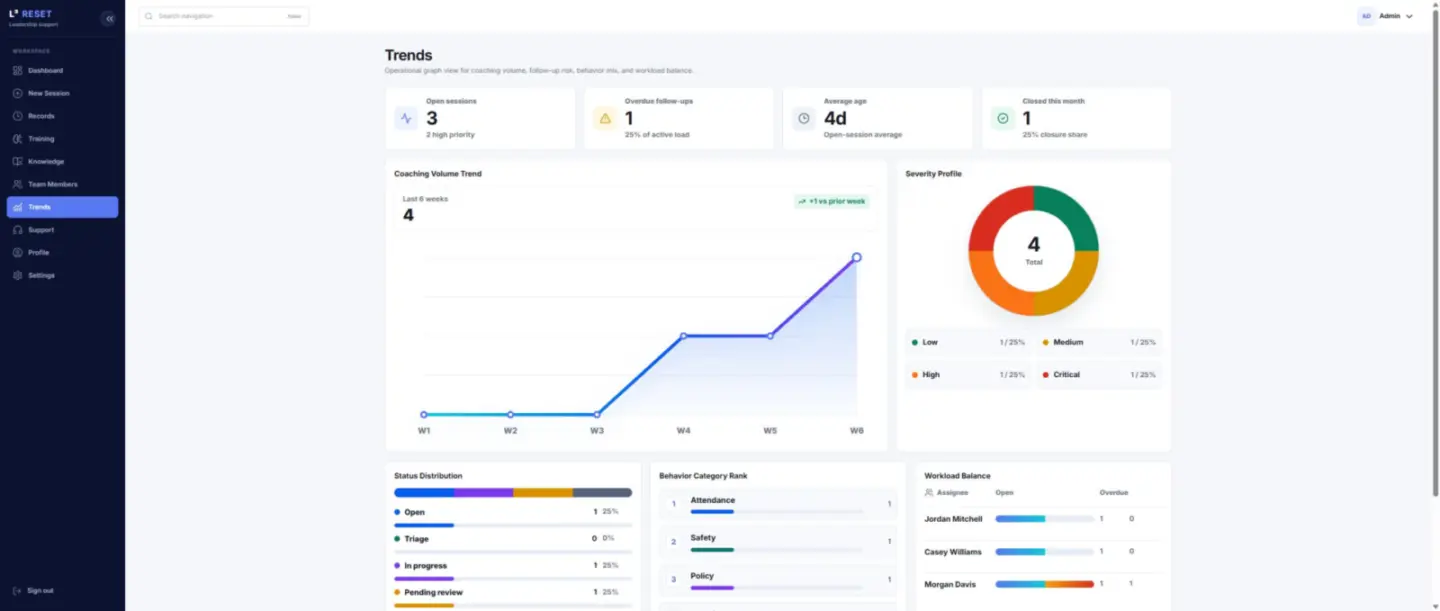
Task: Open Team Members via people icon
Action: click(18, 184)
